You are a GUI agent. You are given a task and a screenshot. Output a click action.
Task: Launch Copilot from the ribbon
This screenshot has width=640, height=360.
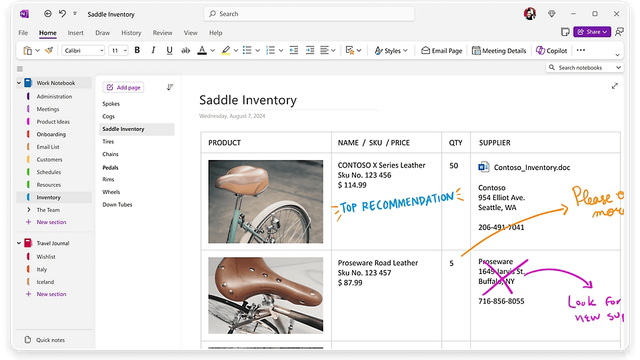(x=551, y=51)
